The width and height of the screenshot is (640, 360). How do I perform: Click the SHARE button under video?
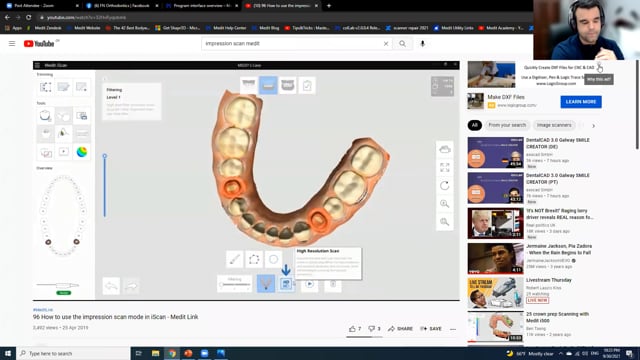(400, 329)
